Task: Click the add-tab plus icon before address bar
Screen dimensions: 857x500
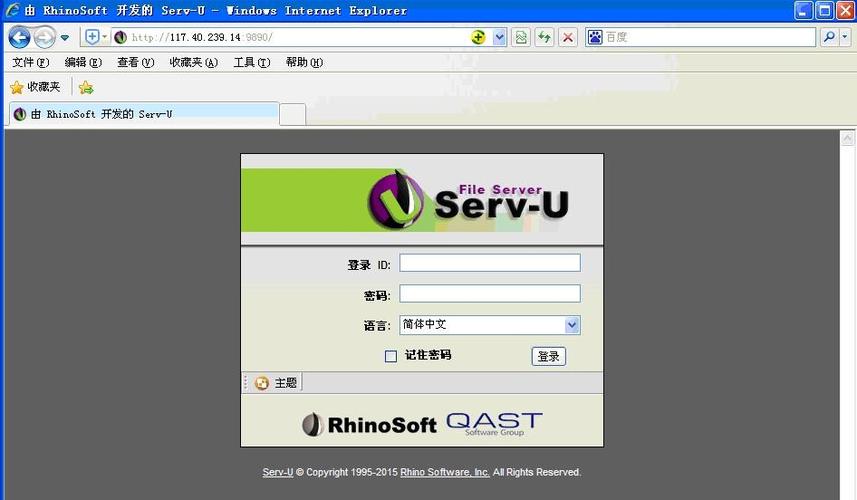Action: point(93,37)
